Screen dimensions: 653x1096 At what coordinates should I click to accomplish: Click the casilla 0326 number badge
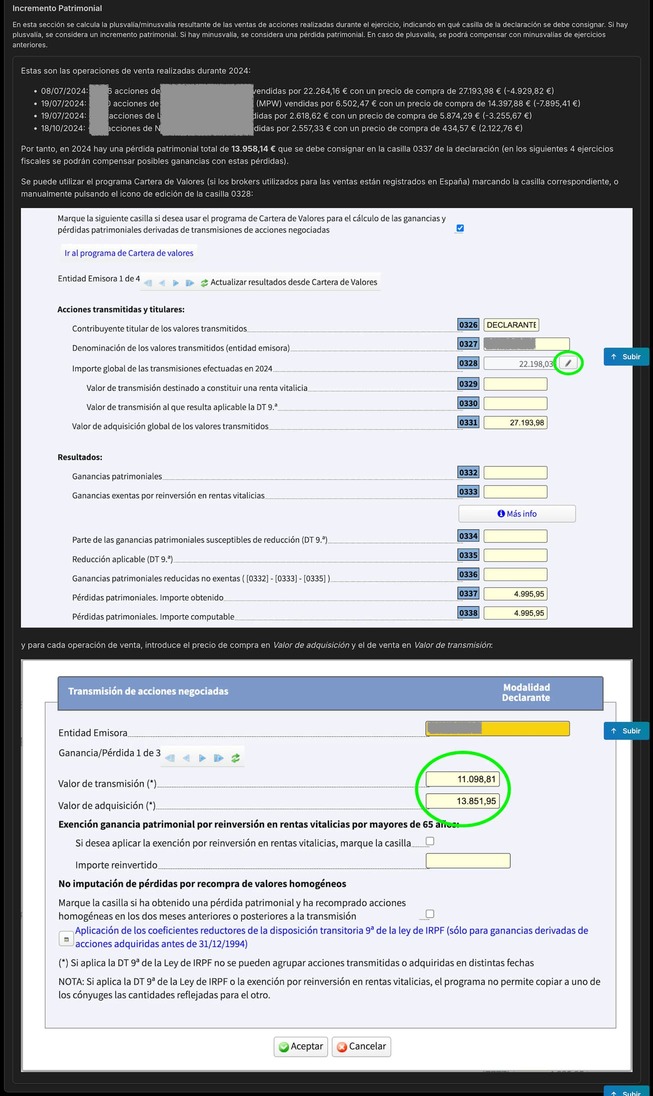[468, 325]
